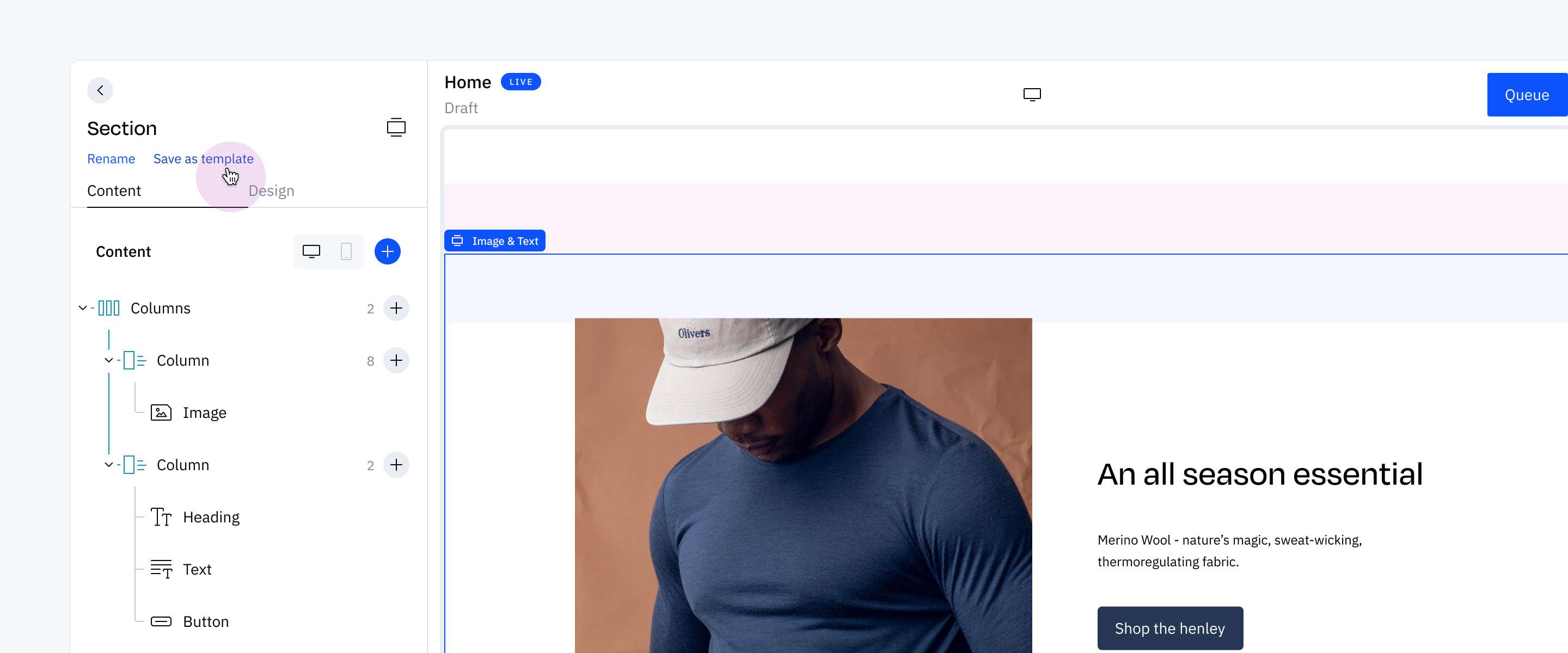Collapse the Columns tree node
The width and height of the screenshot is (1568, 653).
(82, 308)
